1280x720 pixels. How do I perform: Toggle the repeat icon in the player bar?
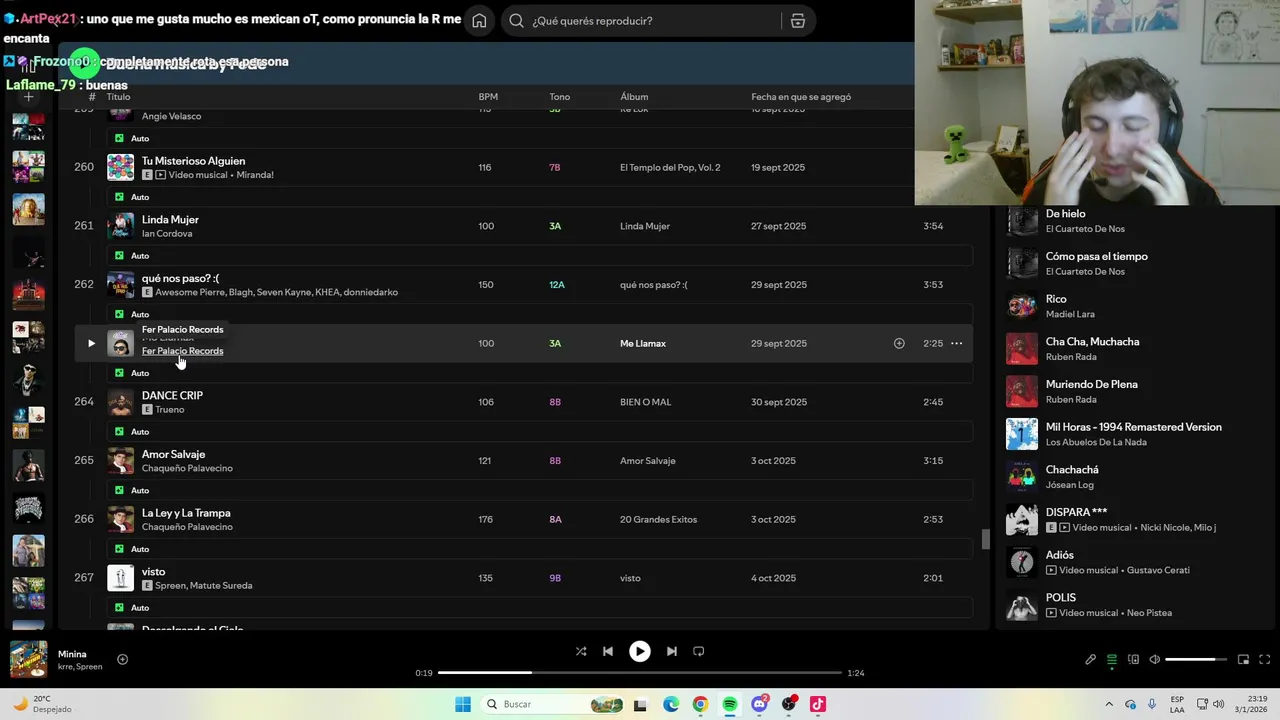[x=699, y=651]
